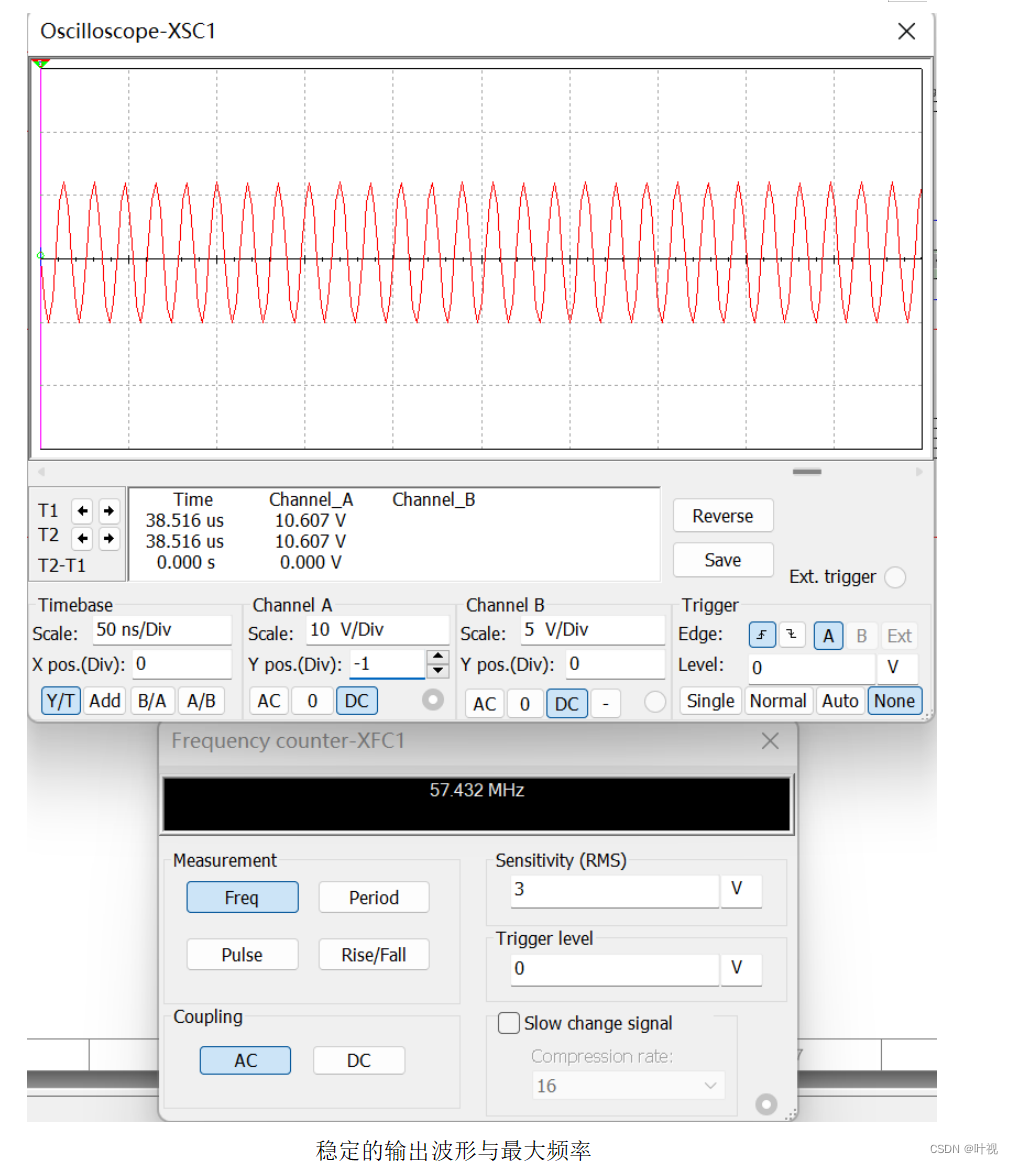Viewport: 1013px width, 1164px height.
Task: Click the Save button
Action: (x=723, y=560)
